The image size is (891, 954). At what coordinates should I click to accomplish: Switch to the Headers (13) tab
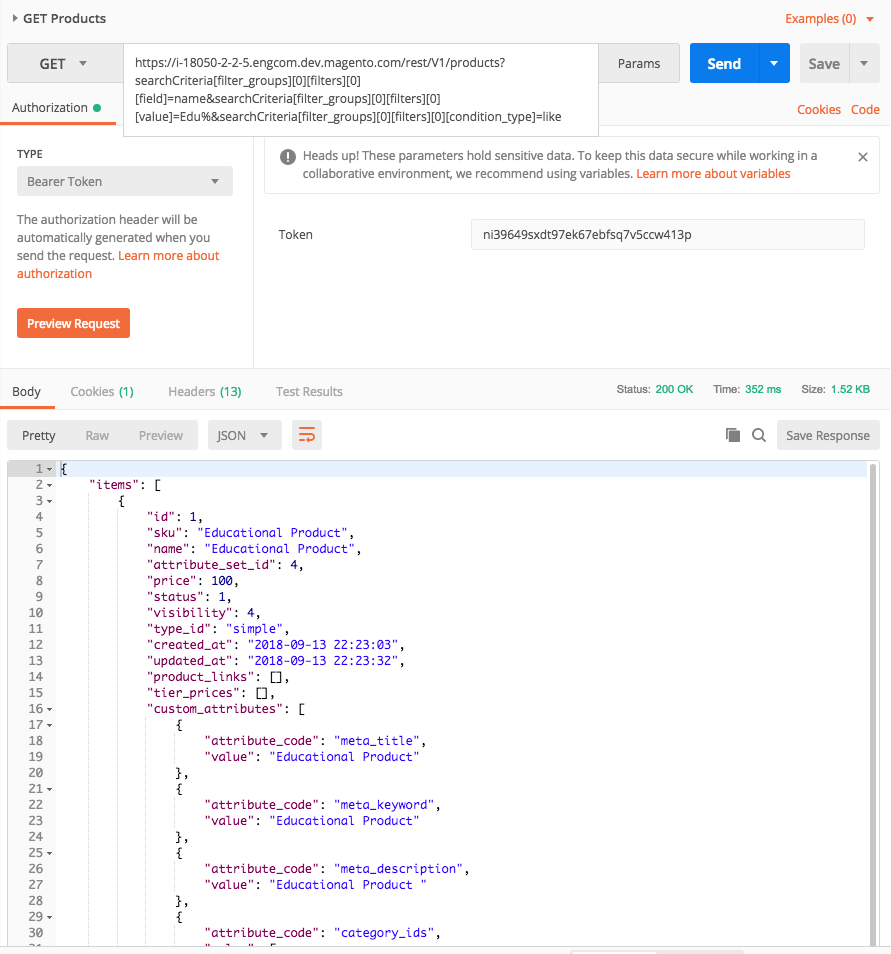coord(204,391)
